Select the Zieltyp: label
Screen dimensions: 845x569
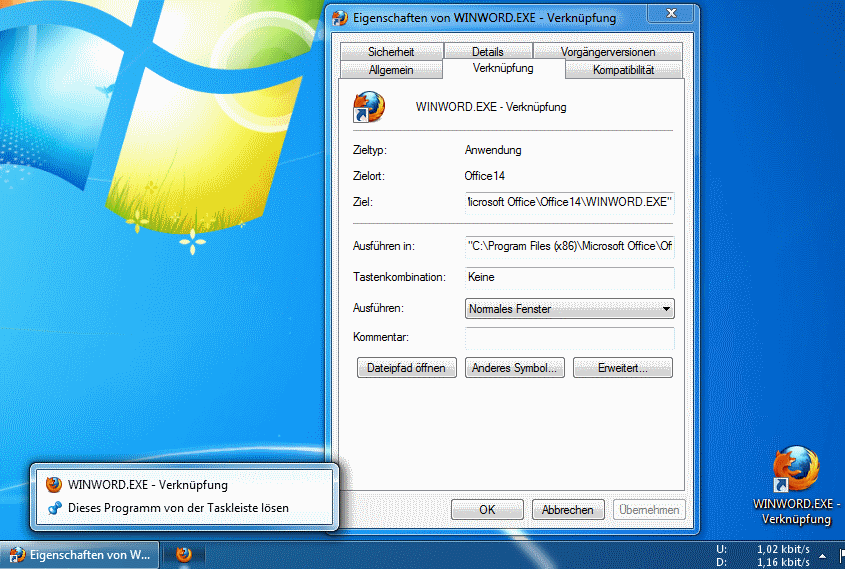click(x=370, y=150)
